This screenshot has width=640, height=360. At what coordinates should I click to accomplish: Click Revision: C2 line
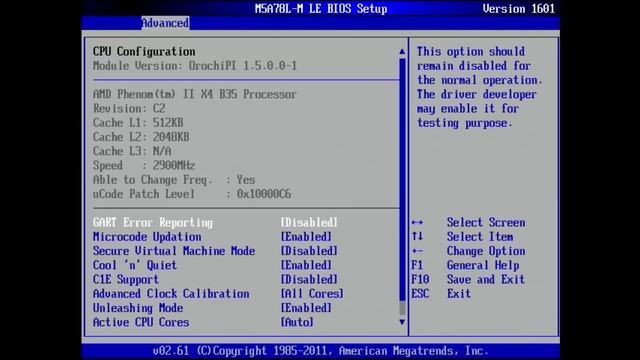129,109
